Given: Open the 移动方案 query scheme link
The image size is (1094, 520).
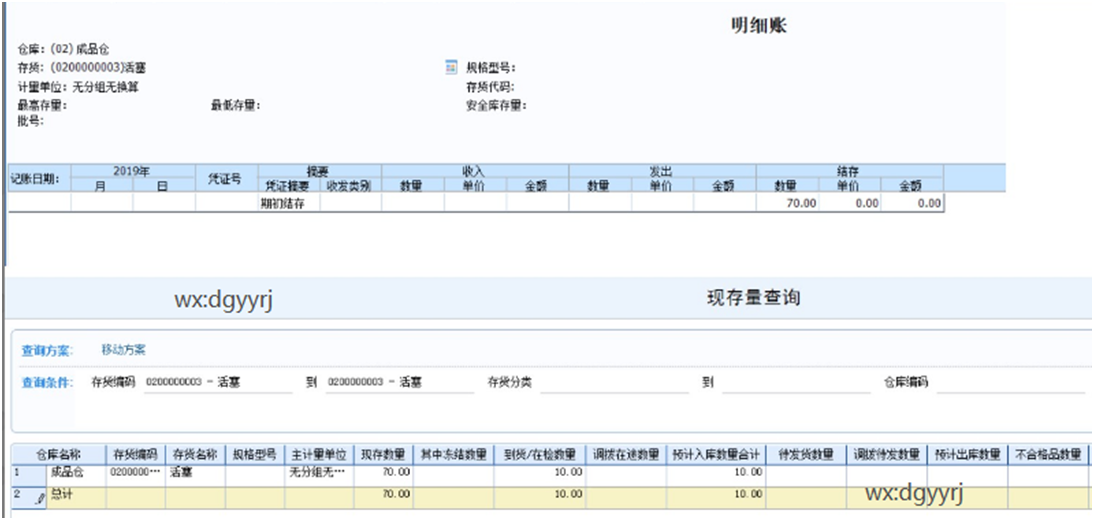Looking at the screenshot, I should click(123, 350).
